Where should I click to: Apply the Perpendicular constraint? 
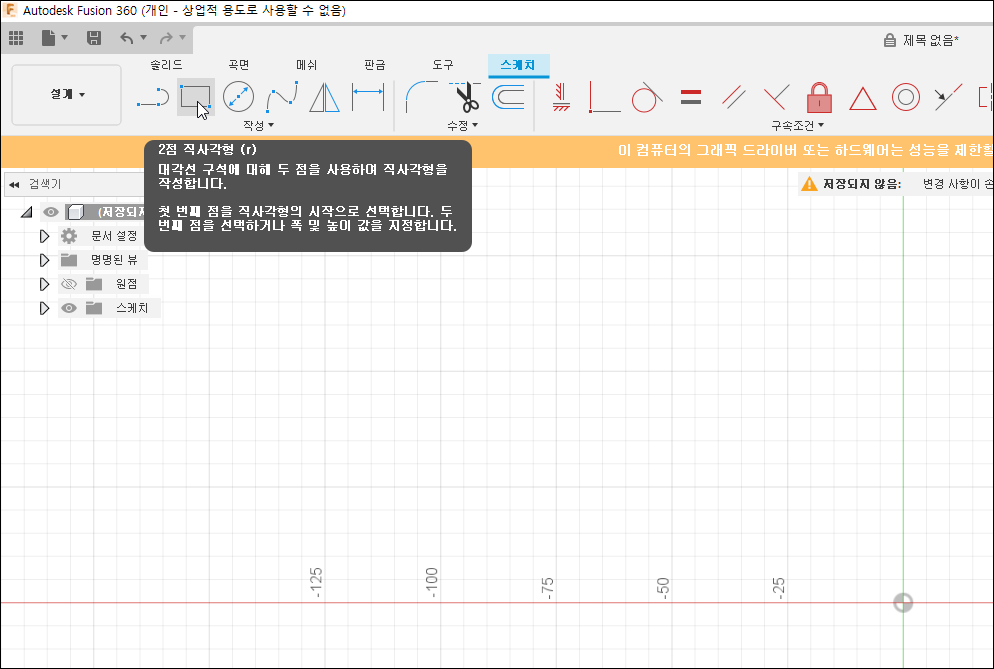[x=777, y=97]
